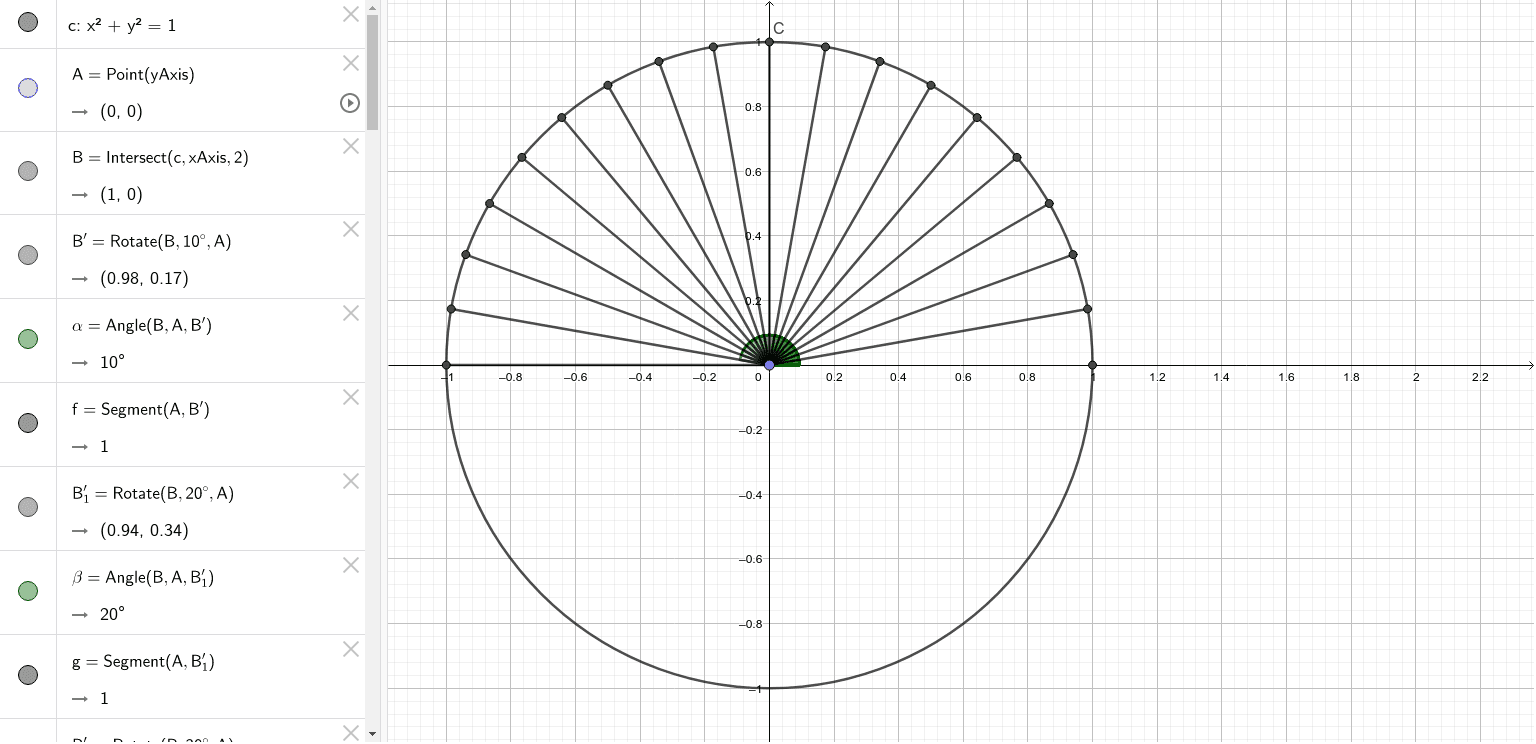Select the point at (-1, 0) on circle
This screenshot has height=744, width=1536.
coord(446,365)
